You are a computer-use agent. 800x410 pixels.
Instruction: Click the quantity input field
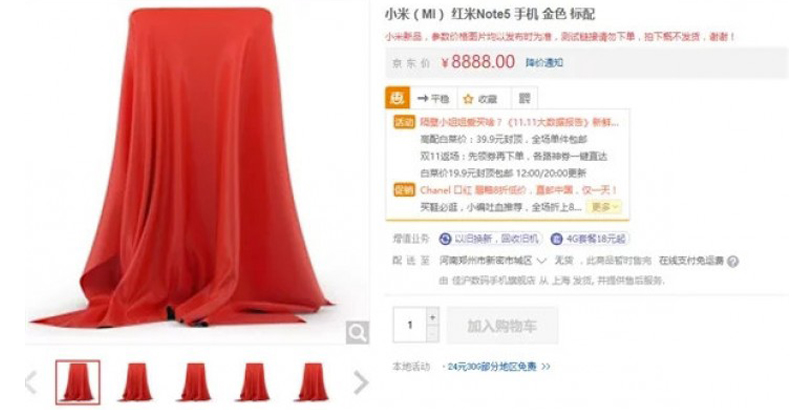(410, 325)
